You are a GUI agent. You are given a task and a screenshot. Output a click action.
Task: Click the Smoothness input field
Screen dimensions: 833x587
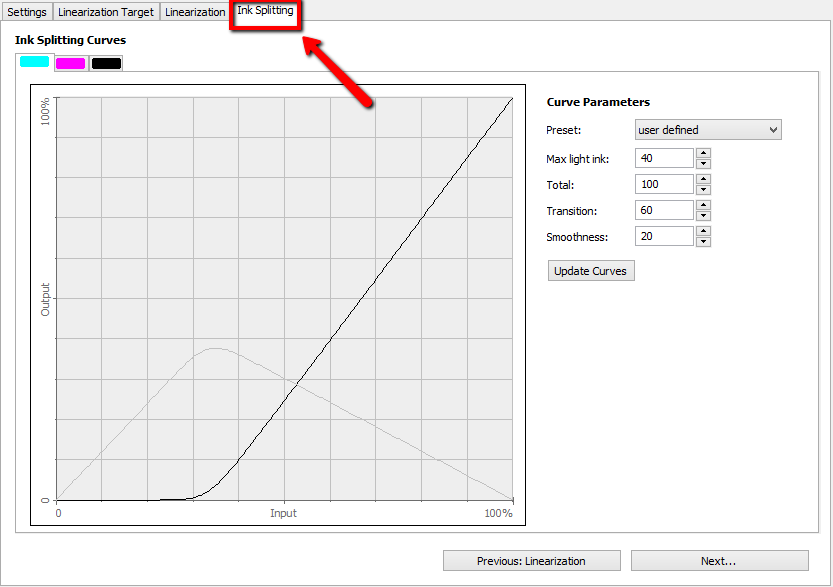tap(664, 236)
